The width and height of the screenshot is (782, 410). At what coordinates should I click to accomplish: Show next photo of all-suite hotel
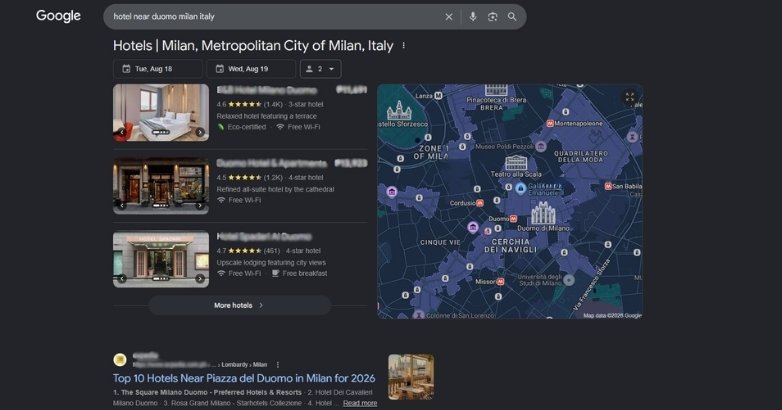pyautogui.click(x=200, y=205)
